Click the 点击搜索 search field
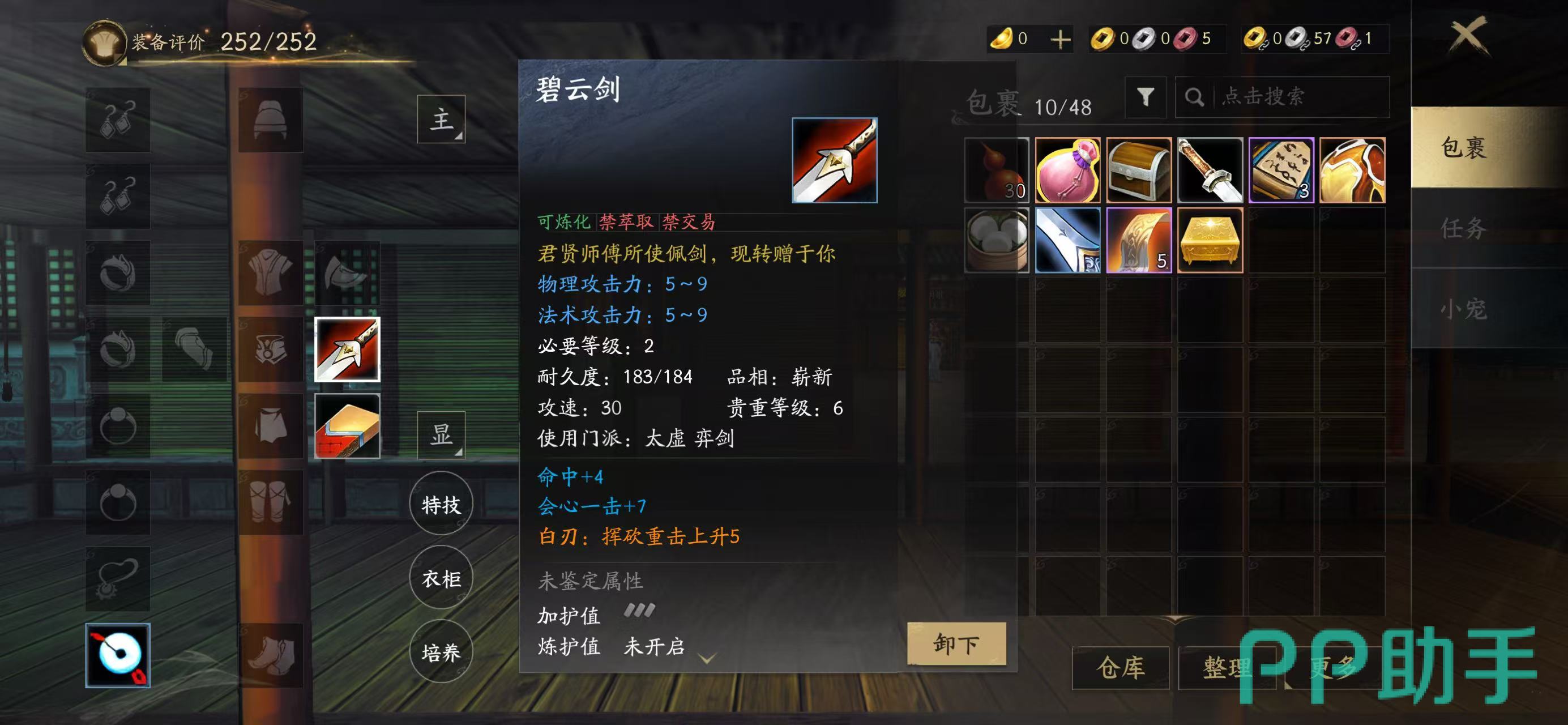Image resolution: width=1568 pixels, height=725 pixels. tap(1282, 97)
